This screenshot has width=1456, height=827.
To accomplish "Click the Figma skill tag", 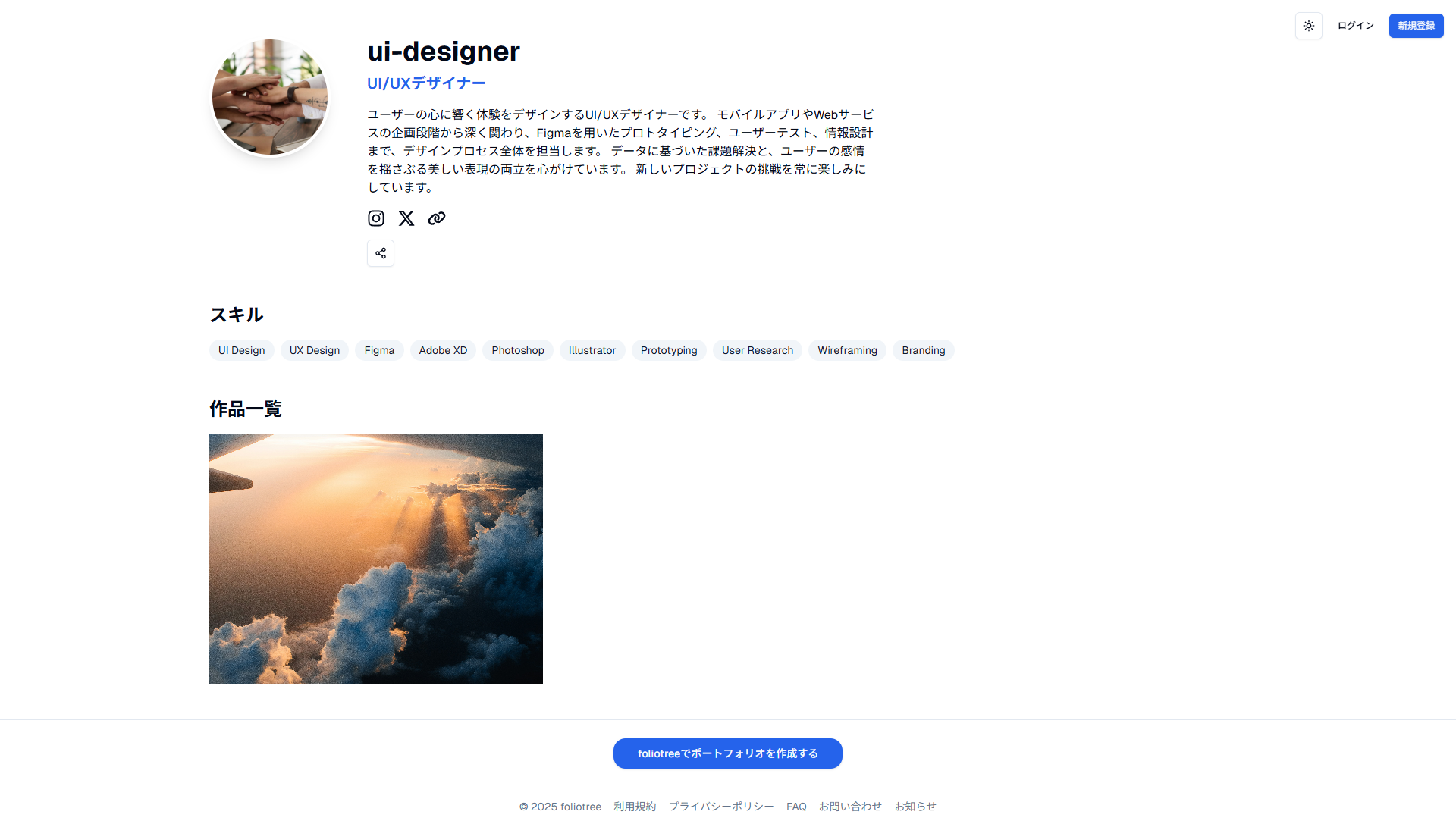I will coord(379,350).
